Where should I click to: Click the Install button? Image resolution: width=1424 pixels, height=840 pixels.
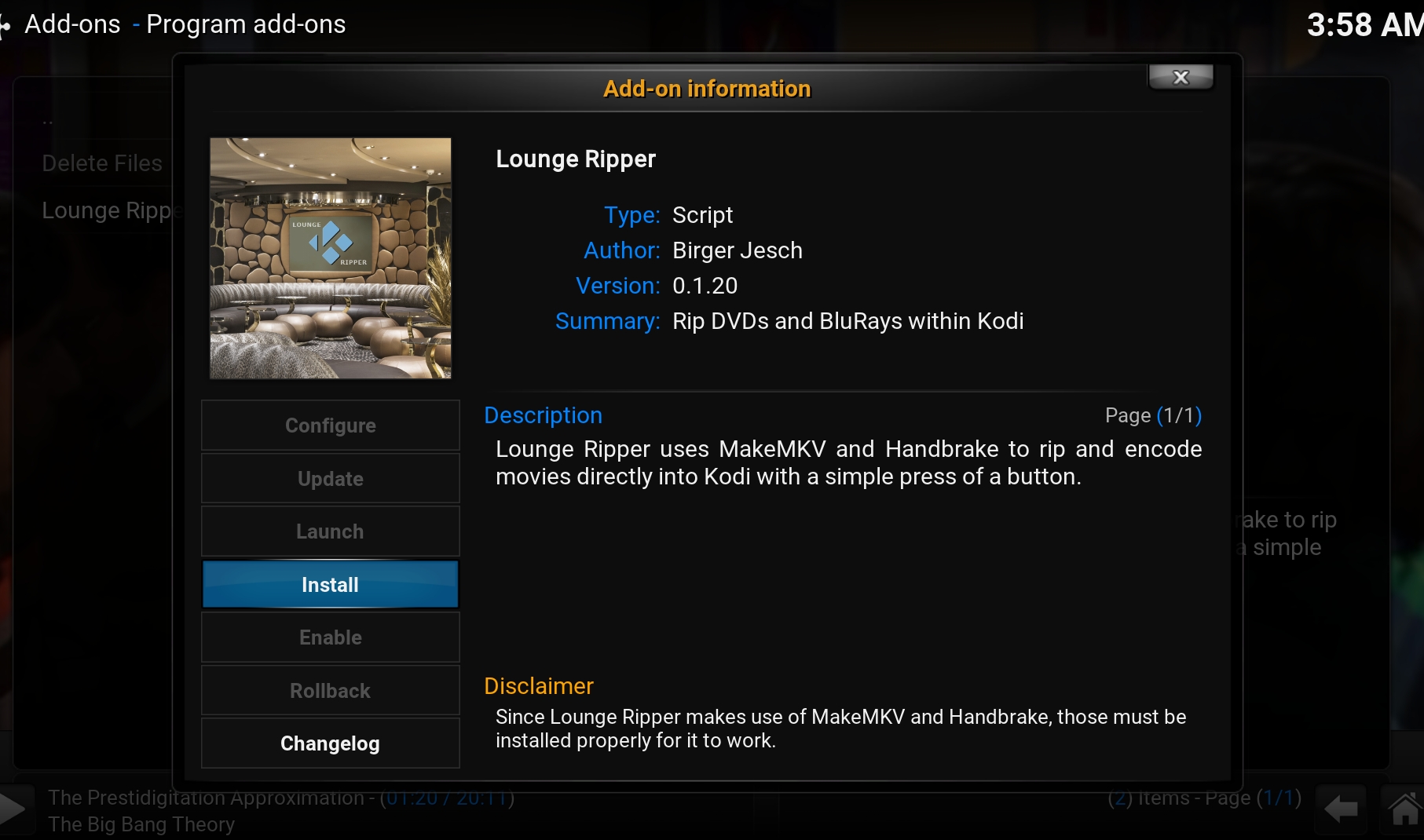pos(330,585)
